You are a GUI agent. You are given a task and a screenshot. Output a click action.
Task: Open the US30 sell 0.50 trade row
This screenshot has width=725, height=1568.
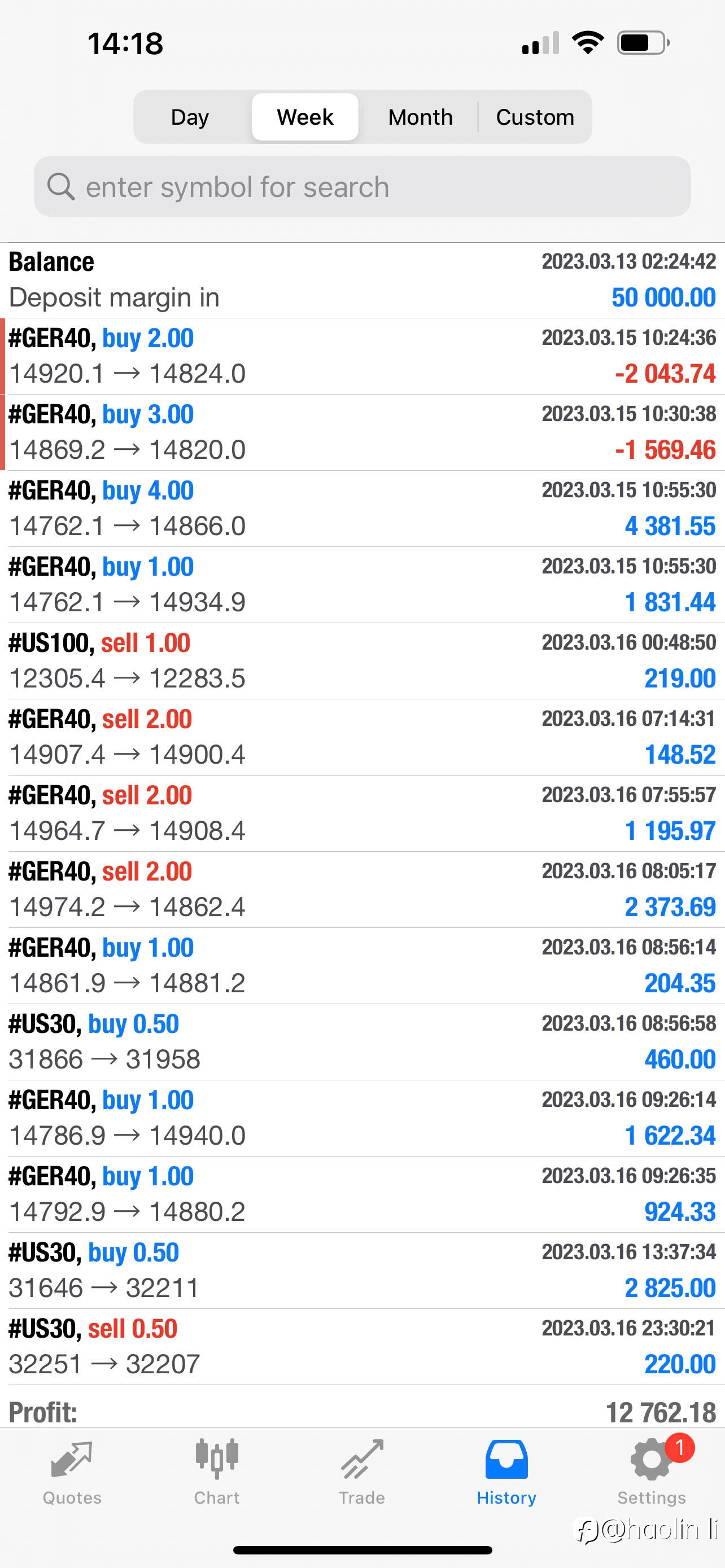click(x=362, y=1346)
